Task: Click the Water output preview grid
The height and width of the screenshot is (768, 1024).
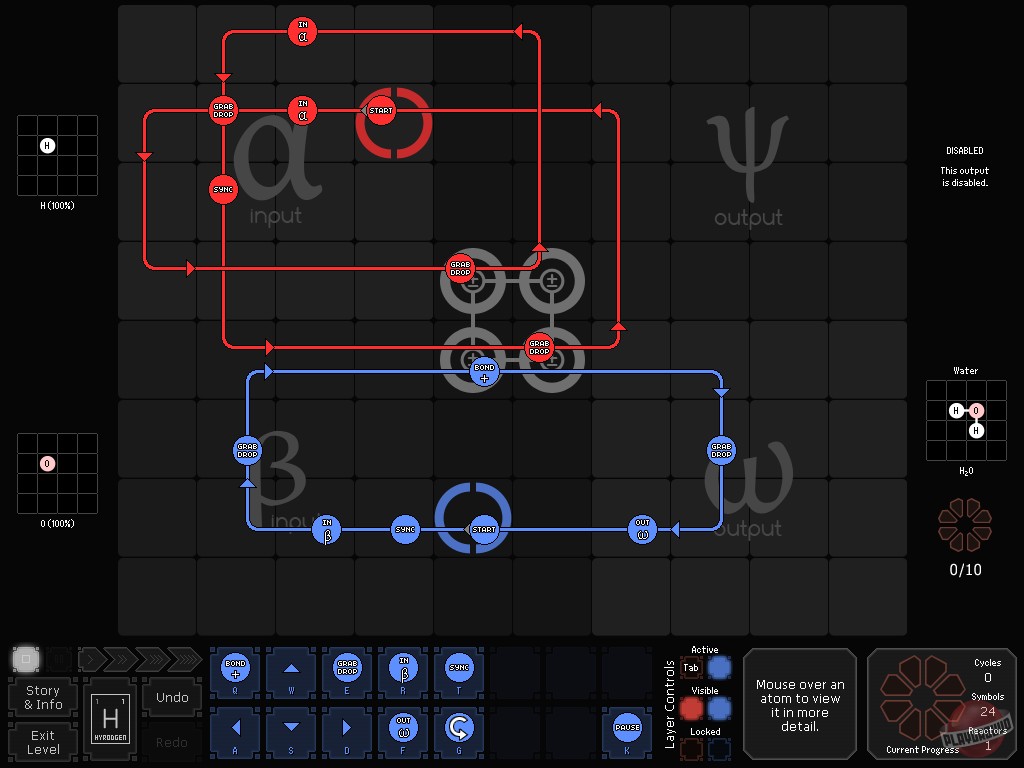Action: [964, 420]
